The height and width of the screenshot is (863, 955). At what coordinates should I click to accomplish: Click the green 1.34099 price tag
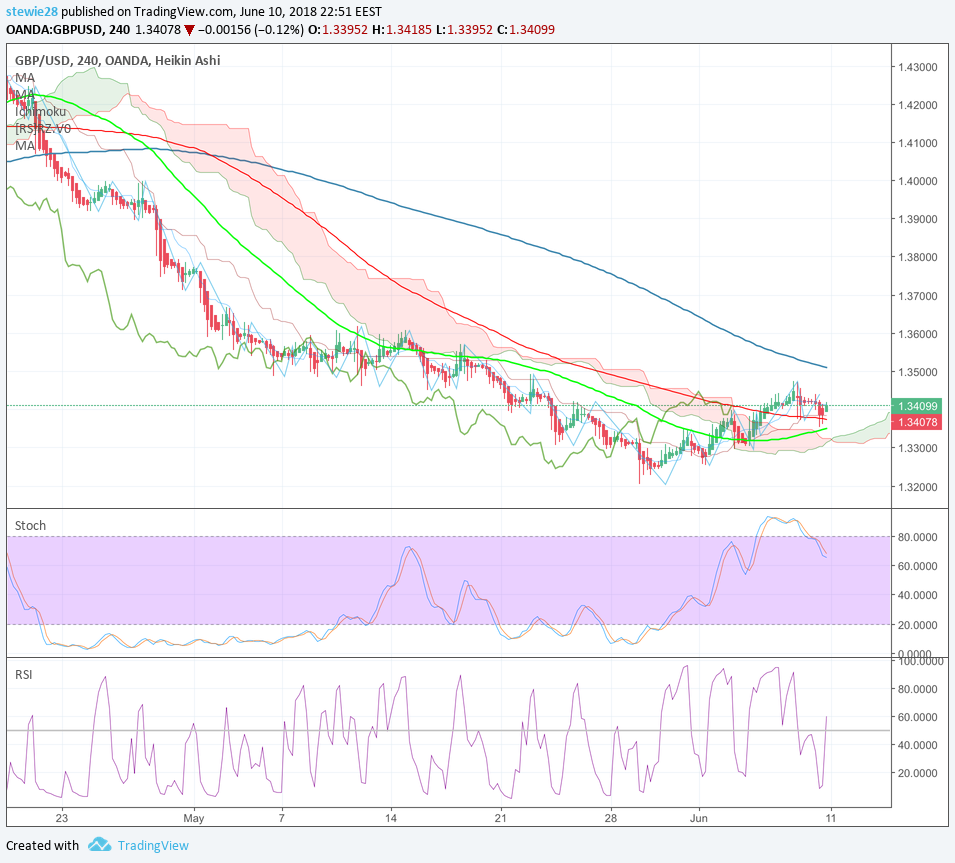pyautogui.click(x=917, y=406)
